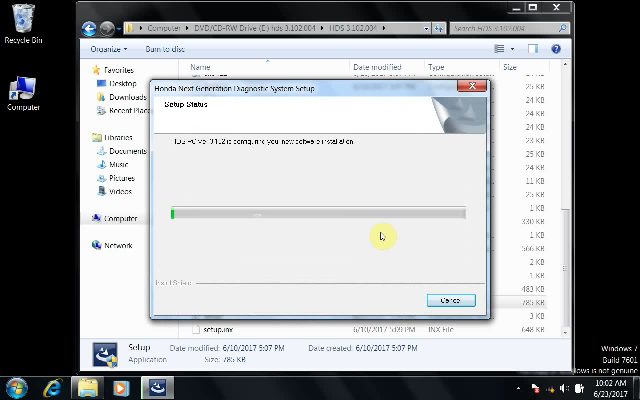Click the Explorer back arrow button
The height and width of the screenshot is (400, 640).
point(89,29)
